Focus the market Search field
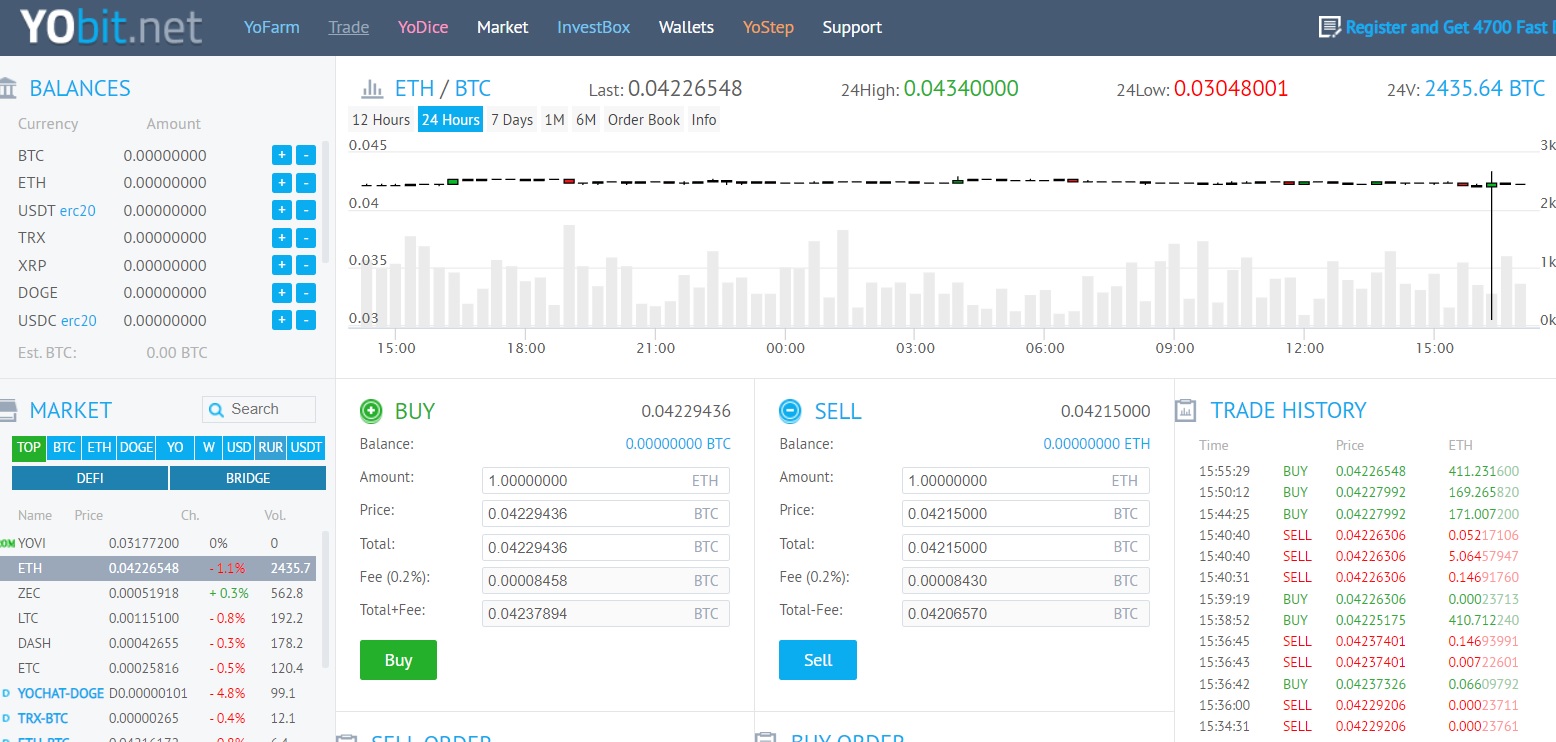This screenshot has height=742, width=1556. tap(259, 409)
